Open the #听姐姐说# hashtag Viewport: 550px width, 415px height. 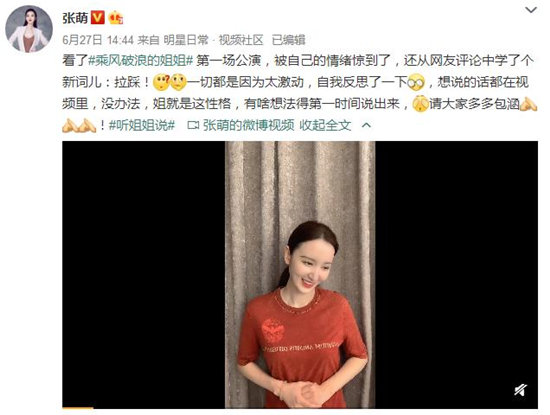142,125
